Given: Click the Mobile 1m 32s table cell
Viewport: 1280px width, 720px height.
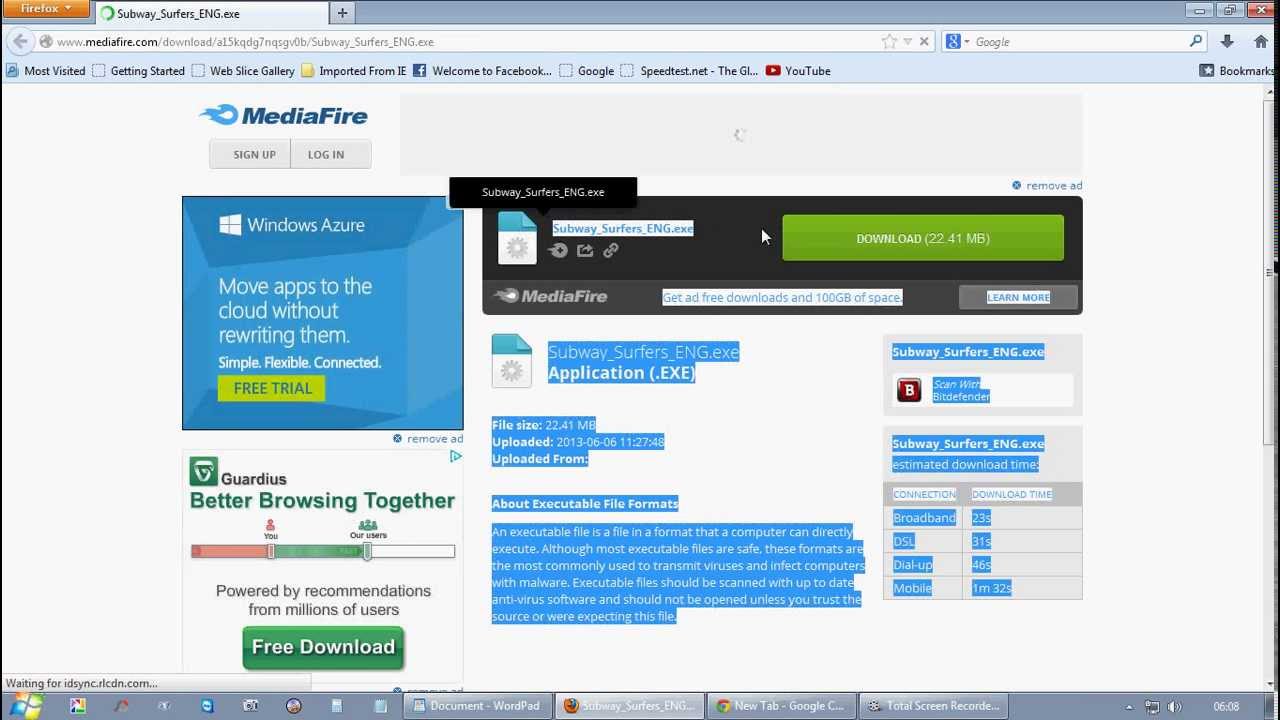Looking at the screenshot, I should [x=992, y=588].
